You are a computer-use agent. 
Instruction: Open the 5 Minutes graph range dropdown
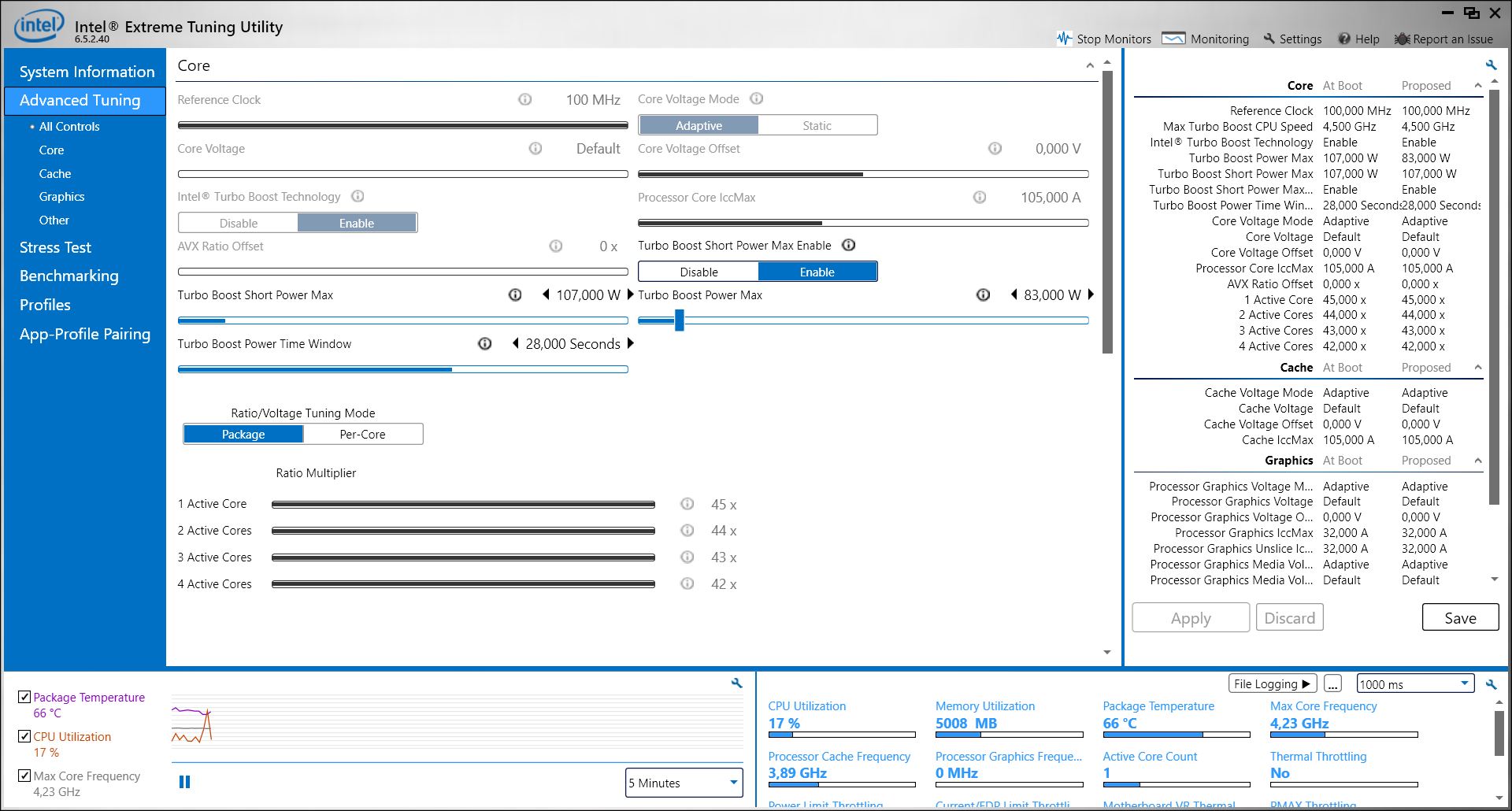[x=684, y=783]
